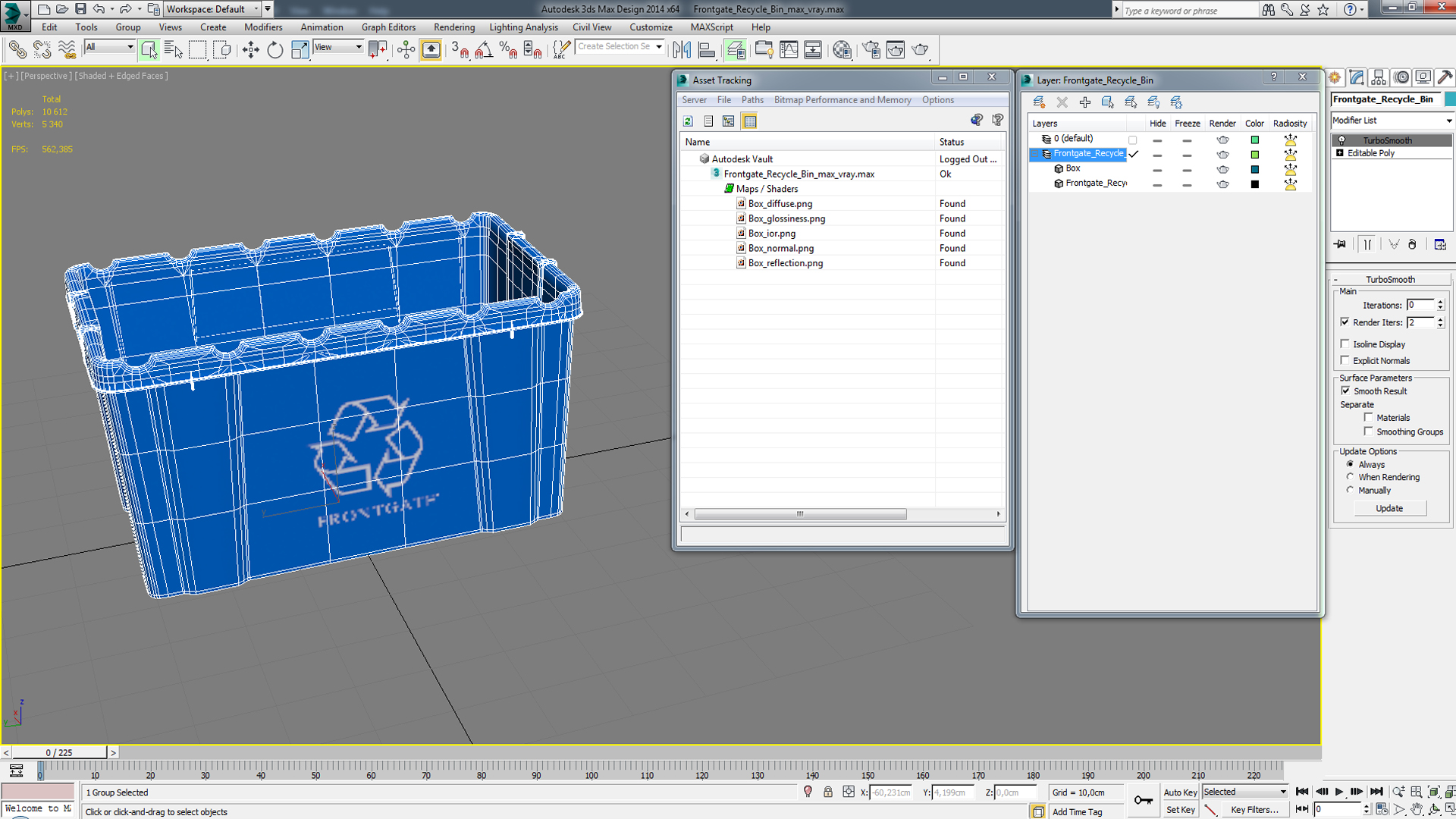Enable the Isoline Display checkbox
Viewport: 1456px width, 819px height.
pos(1345,344)
